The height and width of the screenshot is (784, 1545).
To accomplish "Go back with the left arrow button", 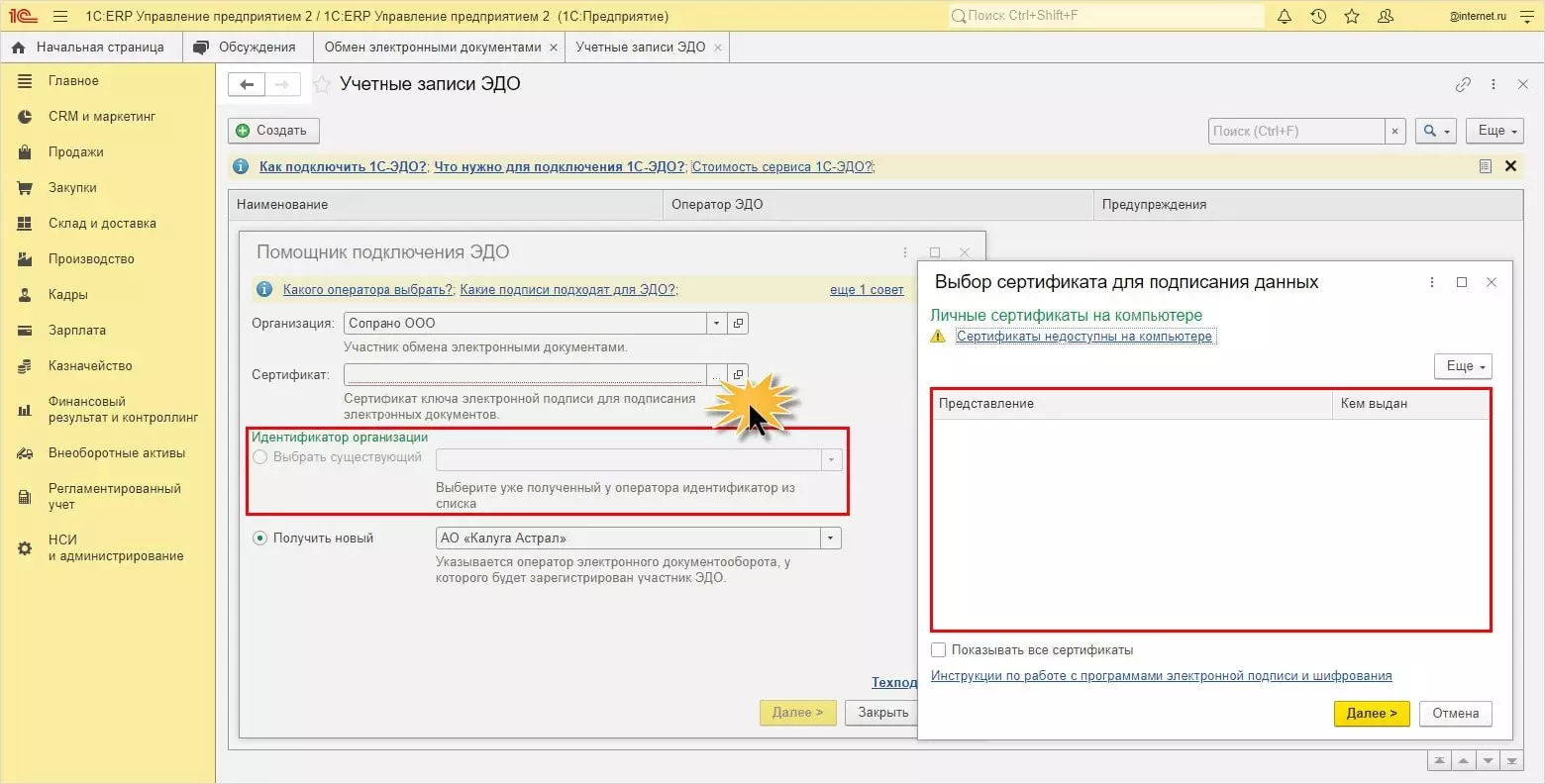I will point(247,85).
